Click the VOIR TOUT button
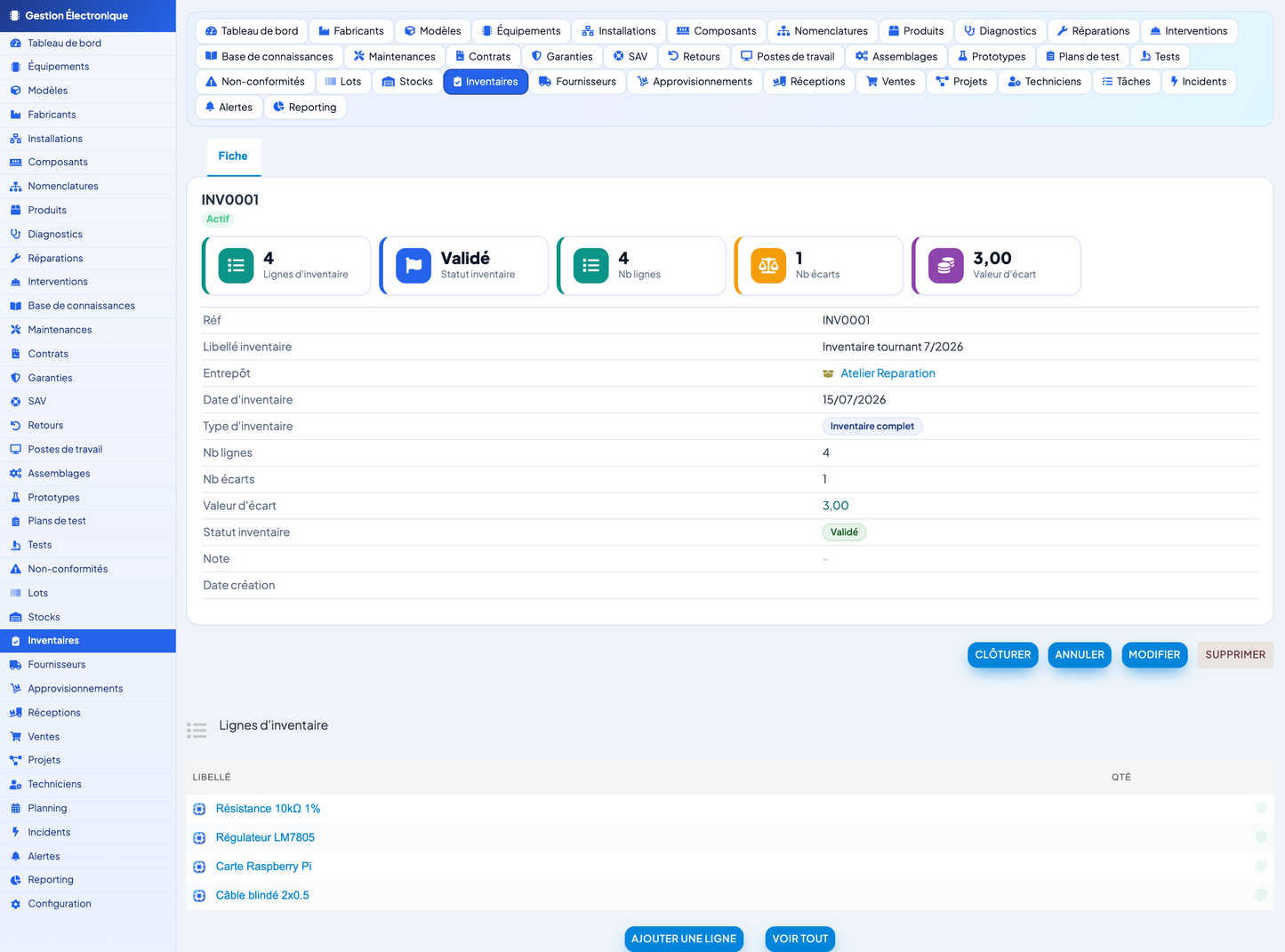1285x952 pixels. 800,939
